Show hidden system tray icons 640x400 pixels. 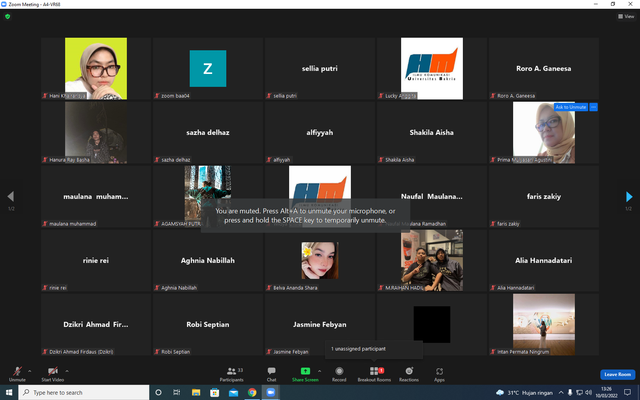click(x=561, y=393)
